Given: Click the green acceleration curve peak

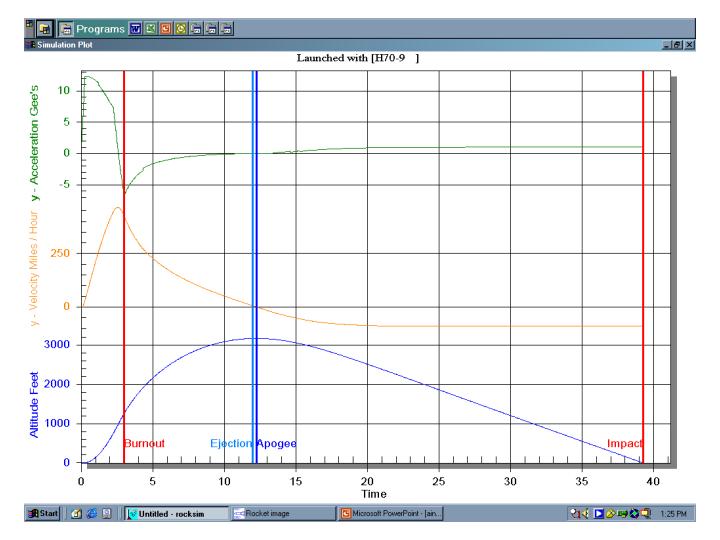Looking at the screenshot, I should click(87, 76).
